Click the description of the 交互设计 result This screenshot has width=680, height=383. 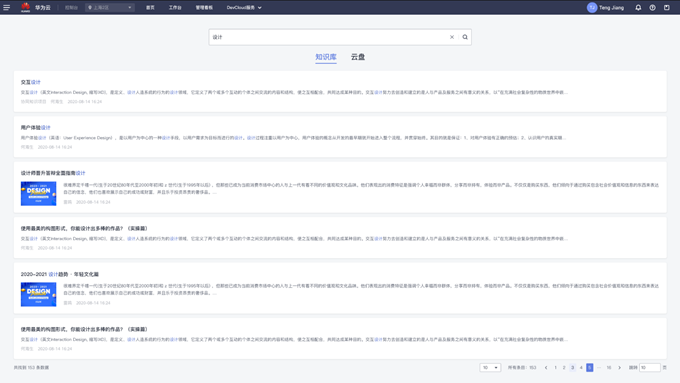(x=294, y=92)
